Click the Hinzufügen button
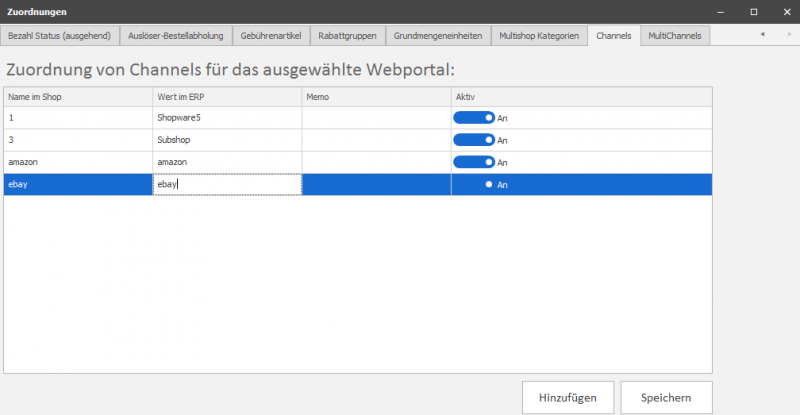This screenshot has width=800, height=415. [568, 397]
